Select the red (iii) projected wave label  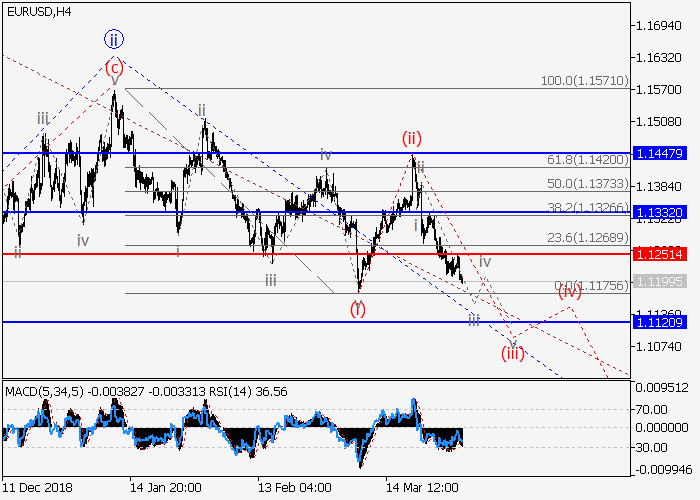(x=512, y=352)
